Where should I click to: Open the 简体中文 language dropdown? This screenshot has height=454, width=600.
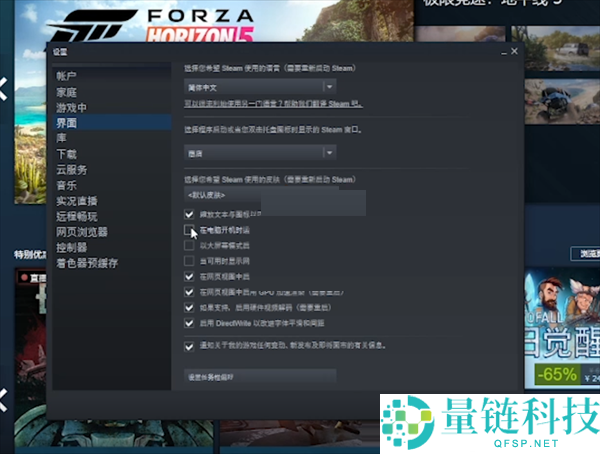[x=260, y=88]
